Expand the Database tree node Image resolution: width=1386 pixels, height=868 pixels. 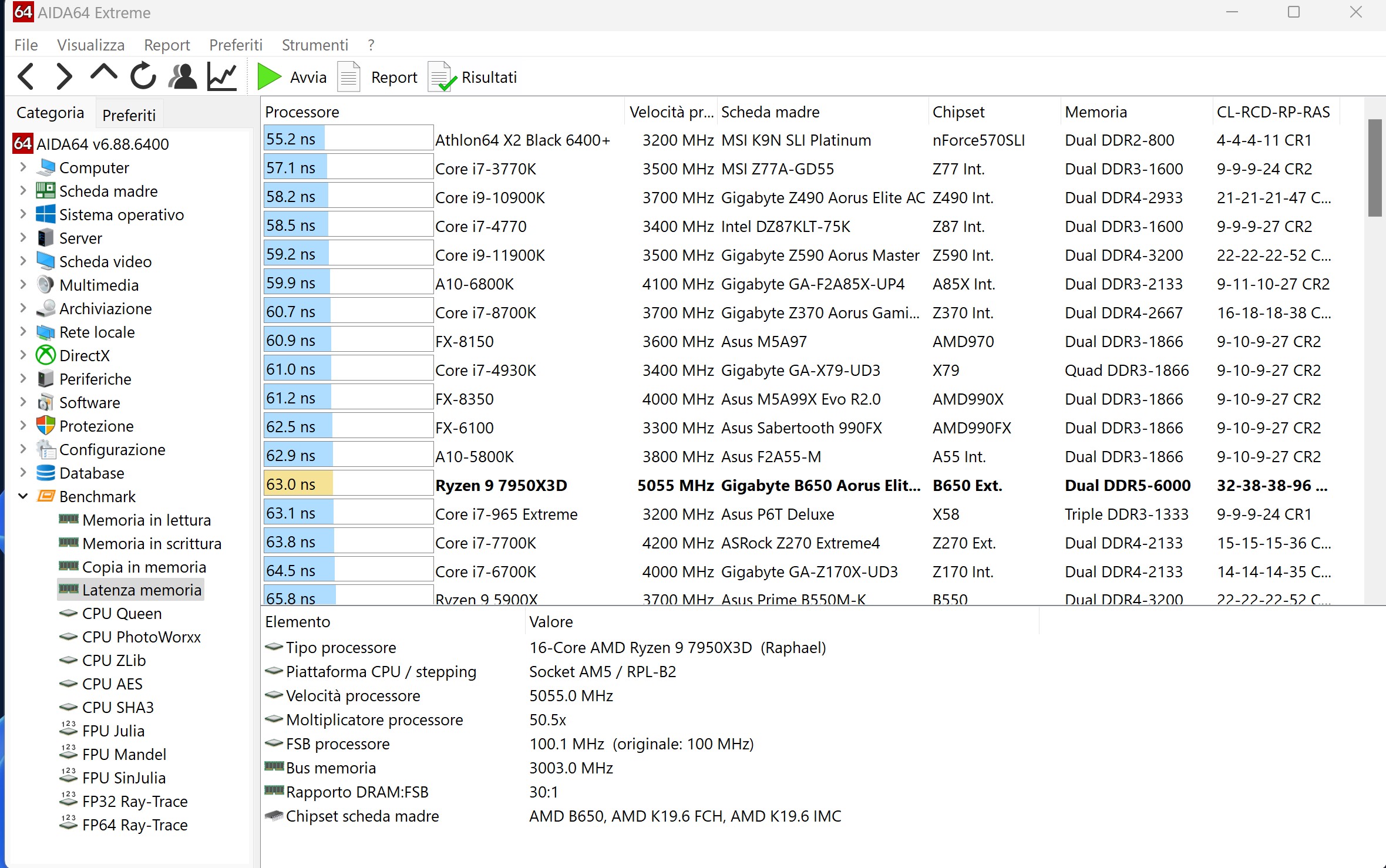(x=23, y=473)
